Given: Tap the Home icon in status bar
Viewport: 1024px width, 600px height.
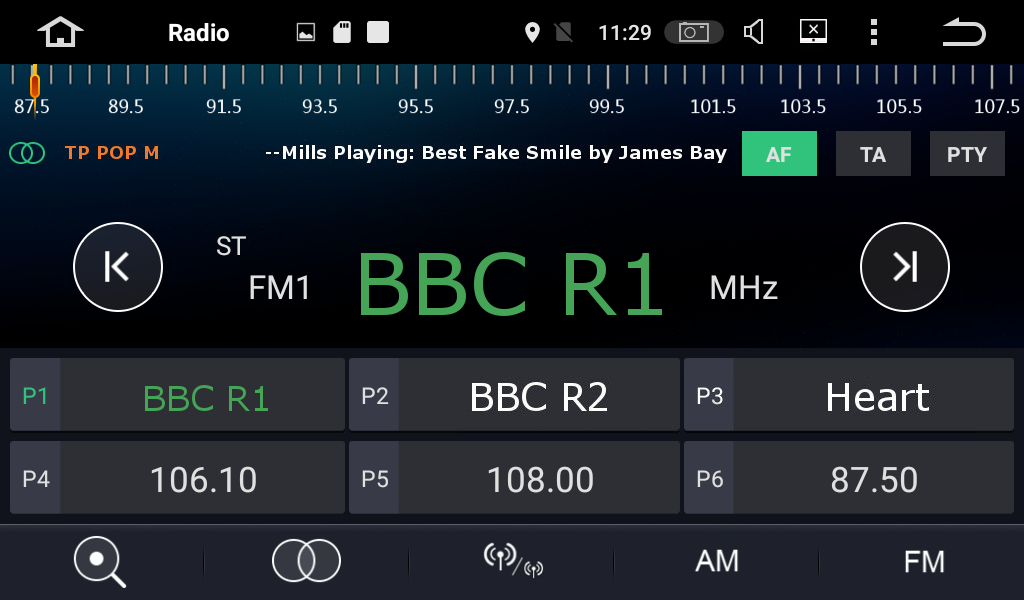Looking at the screenshot, I should 60,32.
